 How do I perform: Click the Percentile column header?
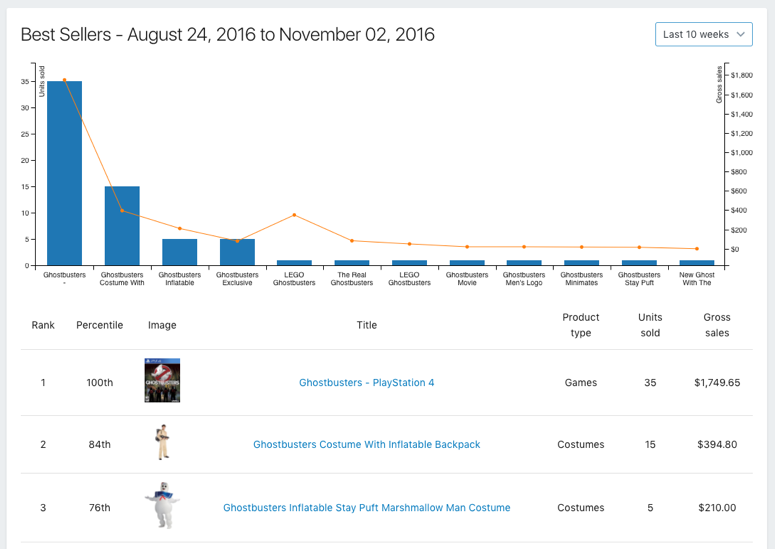100,325
